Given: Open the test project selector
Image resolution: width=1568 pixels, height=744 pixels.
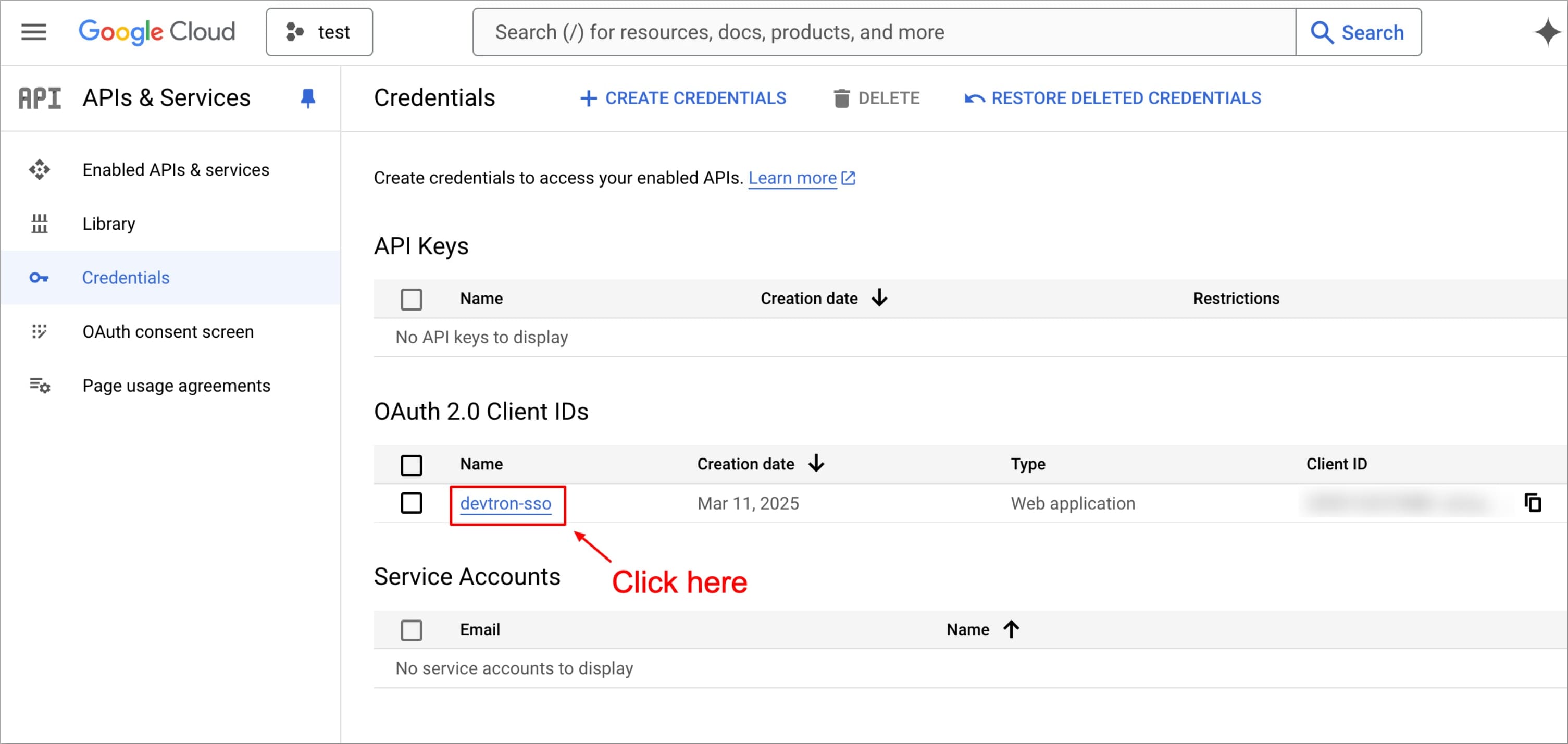Looking at the screenshot, I should click(319, 32).
